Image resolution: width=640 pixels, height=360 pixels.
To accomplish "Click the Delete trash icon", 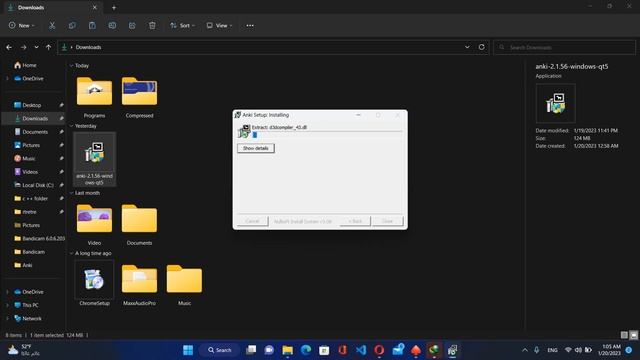I will [x=152, y=25].
